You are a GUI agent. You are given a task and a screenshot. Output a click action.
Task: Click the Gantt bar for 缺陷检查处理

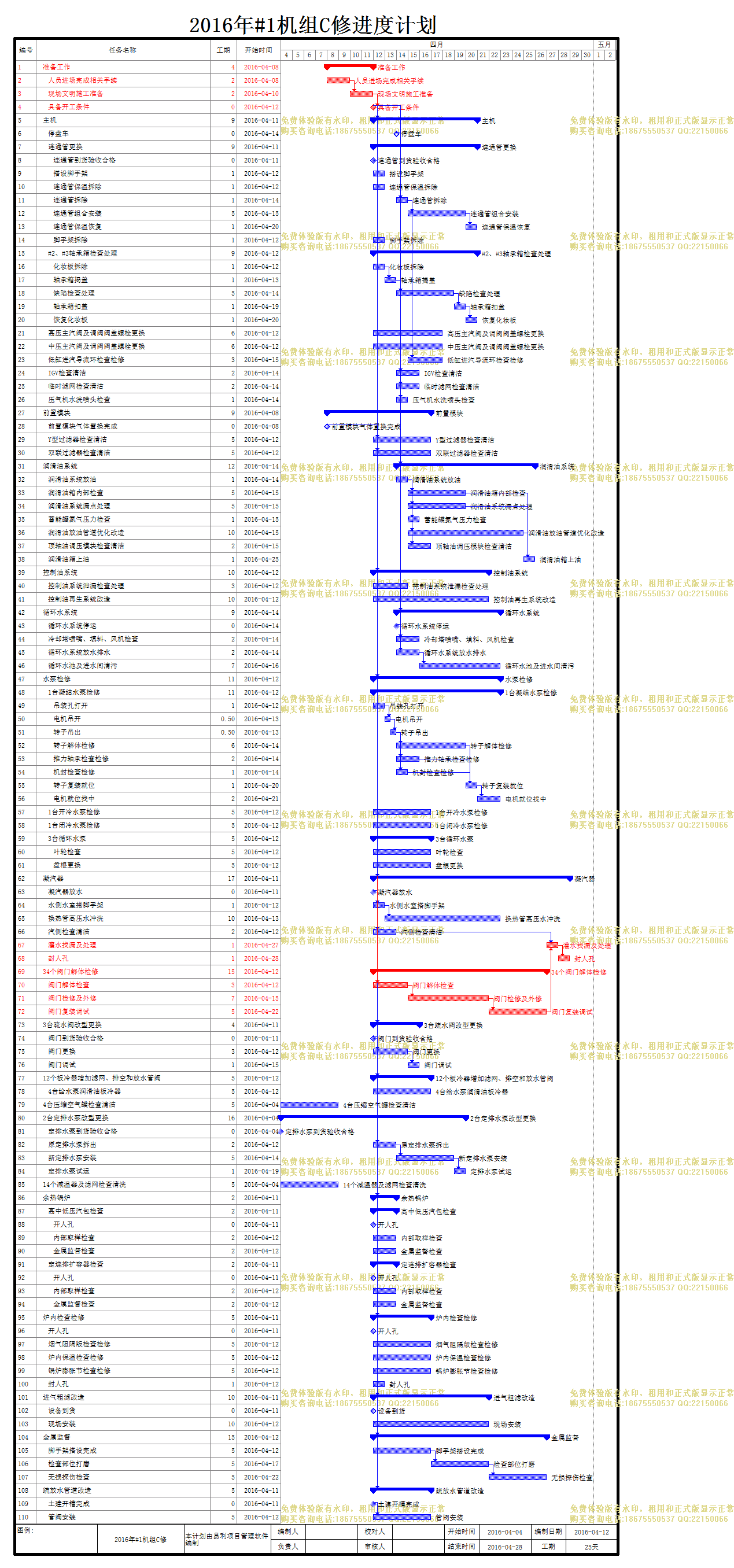pos(425,293)
